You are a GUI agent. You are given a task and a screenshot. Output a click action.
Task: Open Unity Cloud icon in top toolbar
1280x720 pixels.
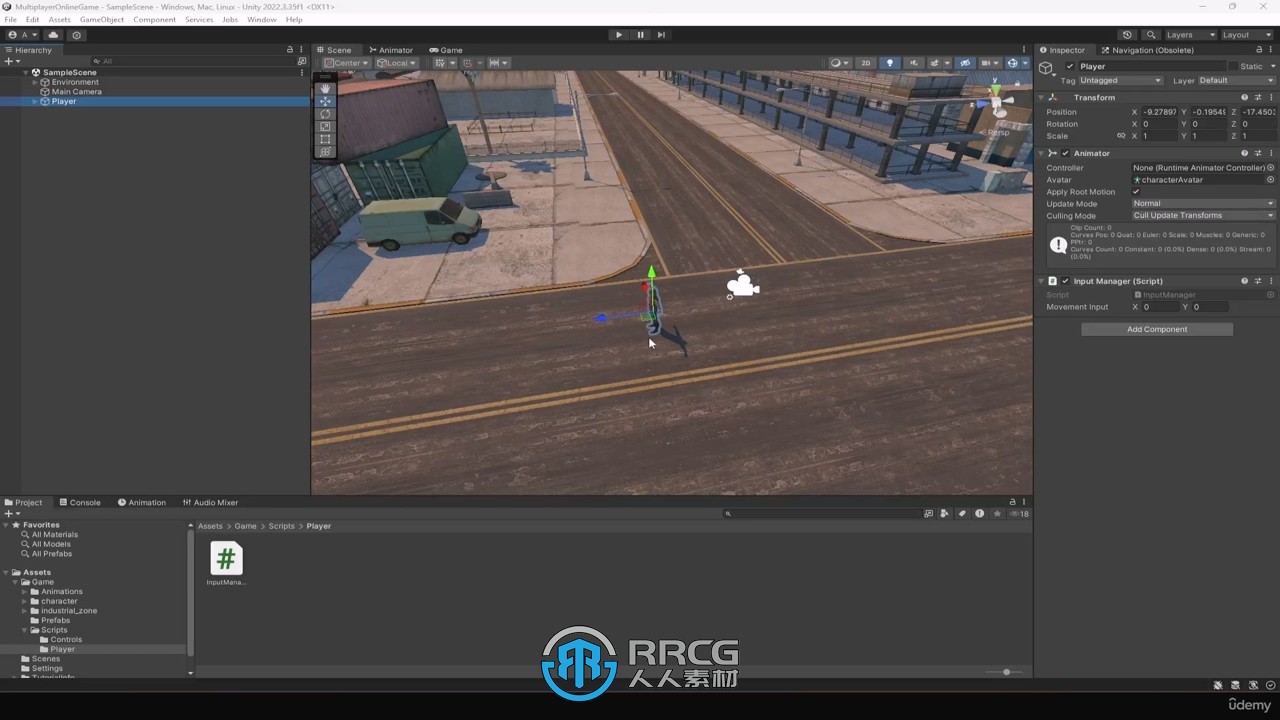[x=54, y=35]
